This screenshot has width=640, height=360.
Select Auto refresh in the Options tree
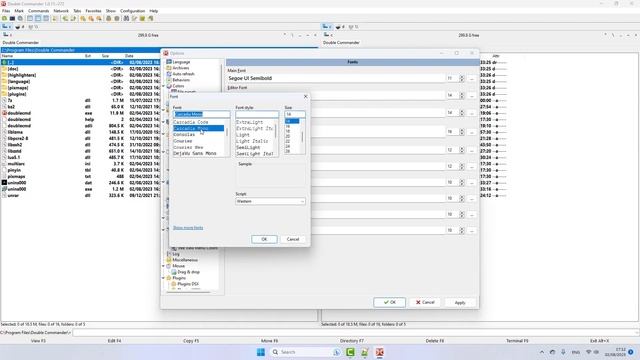pyautogui.click(x=183, y=74)
